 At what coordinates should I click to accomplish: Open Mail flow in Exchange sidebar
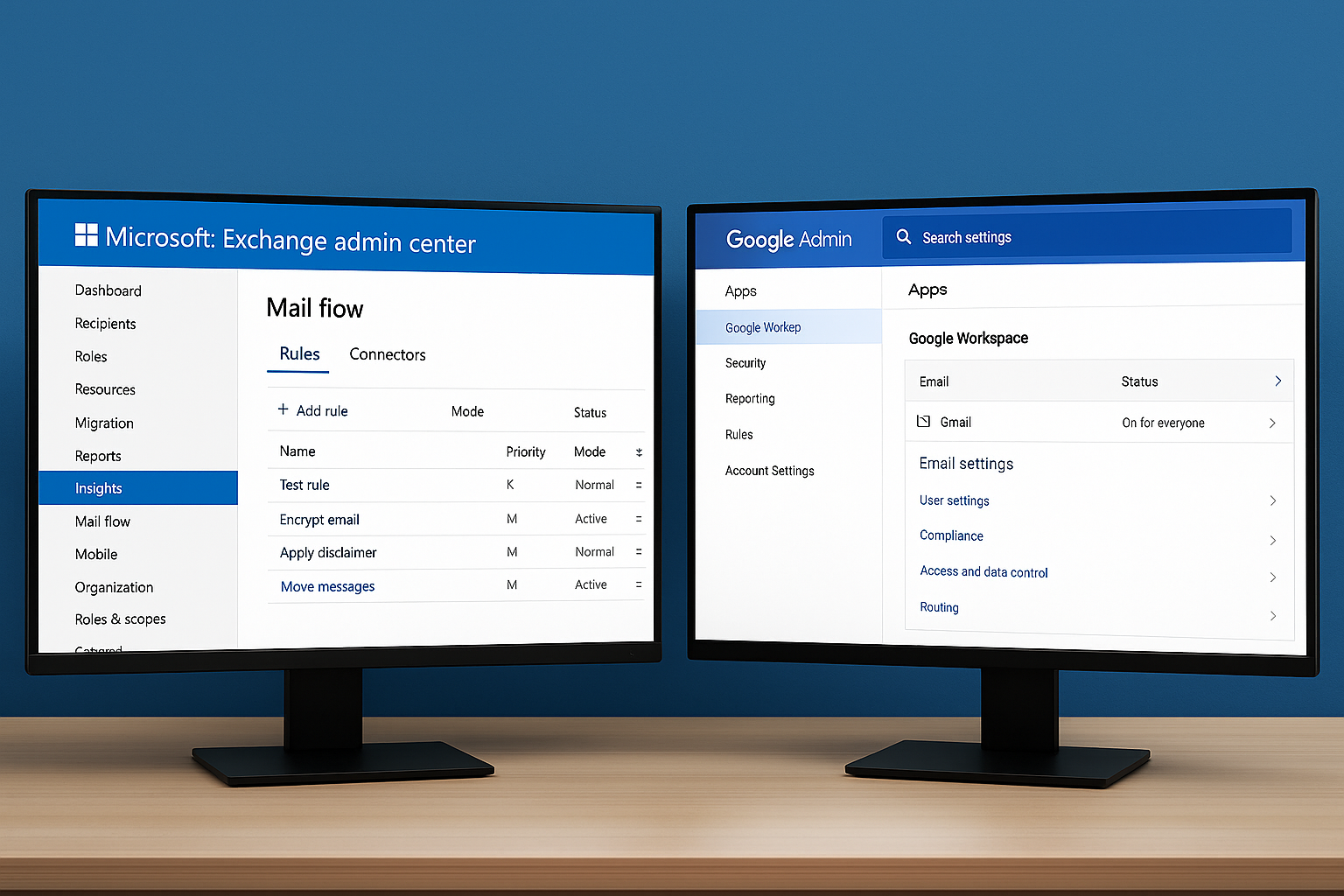102,521
